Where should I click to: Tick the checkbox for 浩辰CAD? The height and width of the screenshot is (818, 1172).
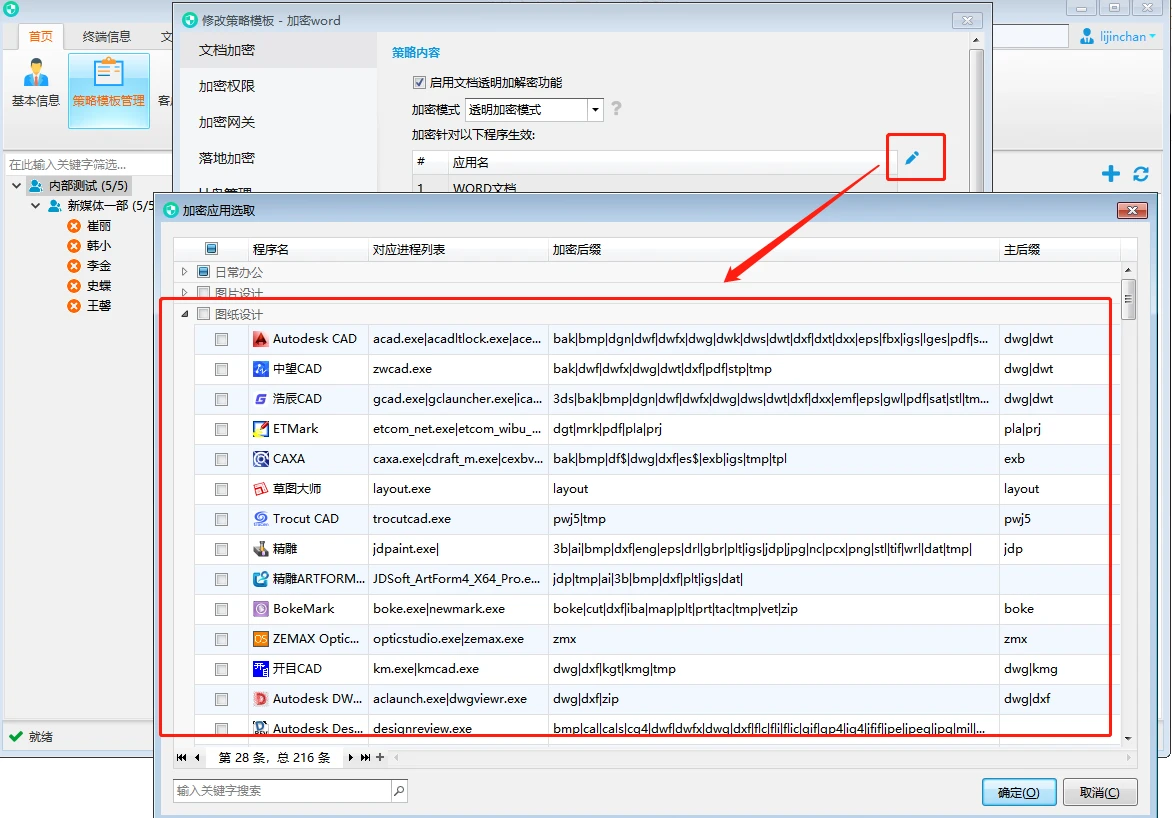click(221, 399)
